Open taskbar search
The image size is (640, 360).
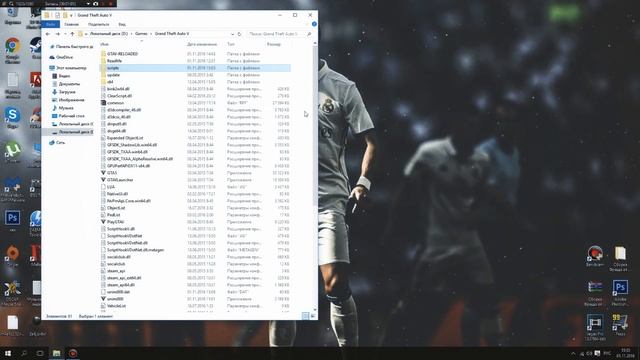[24, 353]
